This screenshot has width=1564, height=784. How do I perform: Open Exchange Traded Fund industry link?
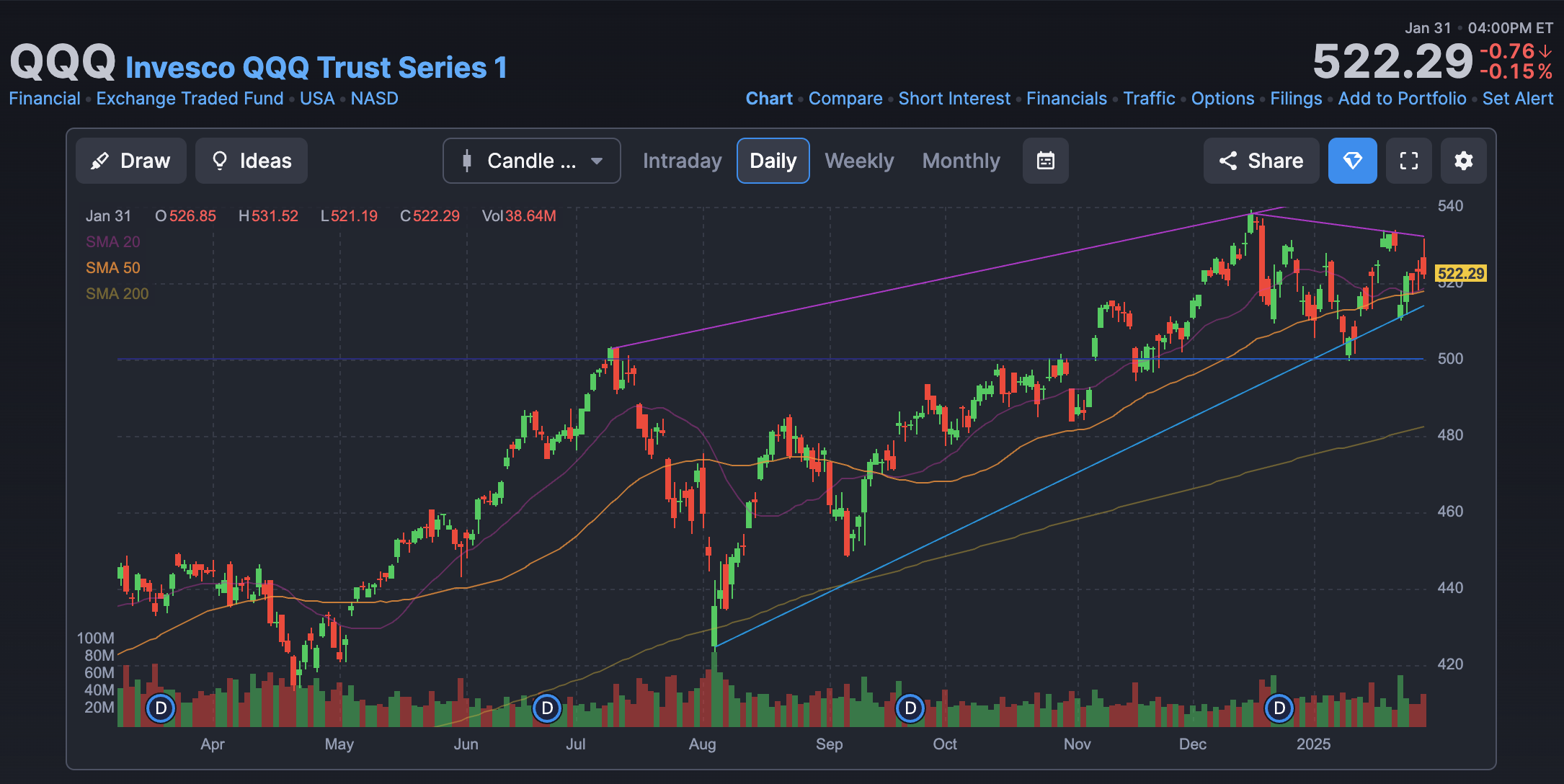[190, 99]
